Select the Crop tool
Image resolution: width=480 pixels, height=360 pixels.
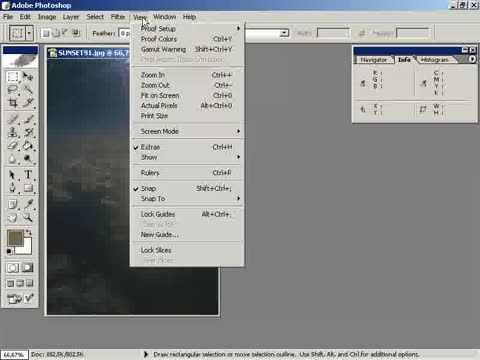coord(13,102)
